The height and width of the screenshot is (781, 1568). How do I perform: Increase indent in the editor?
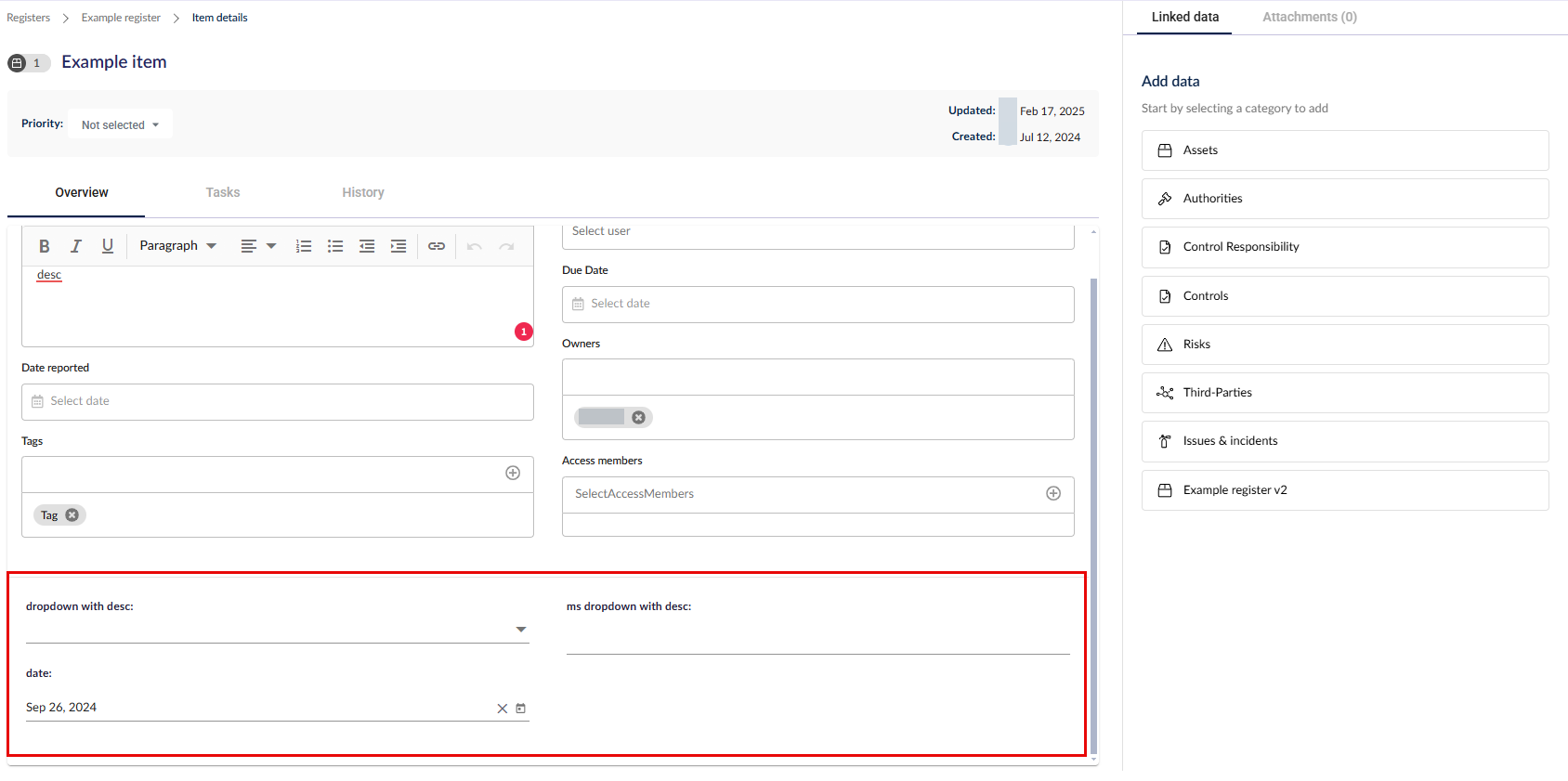click(399, 246)
